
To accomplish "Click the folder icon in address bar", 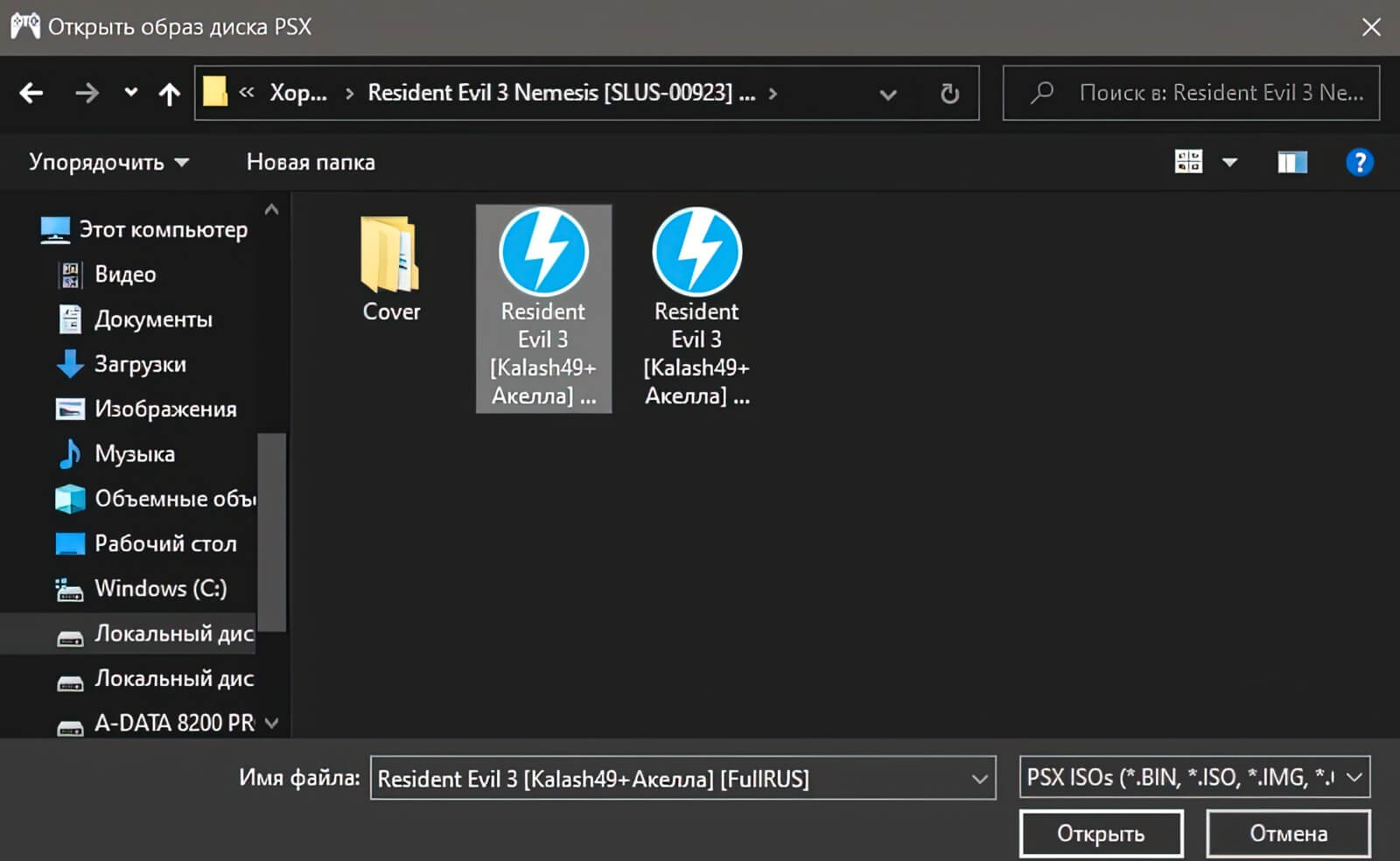I will [215, 92].
